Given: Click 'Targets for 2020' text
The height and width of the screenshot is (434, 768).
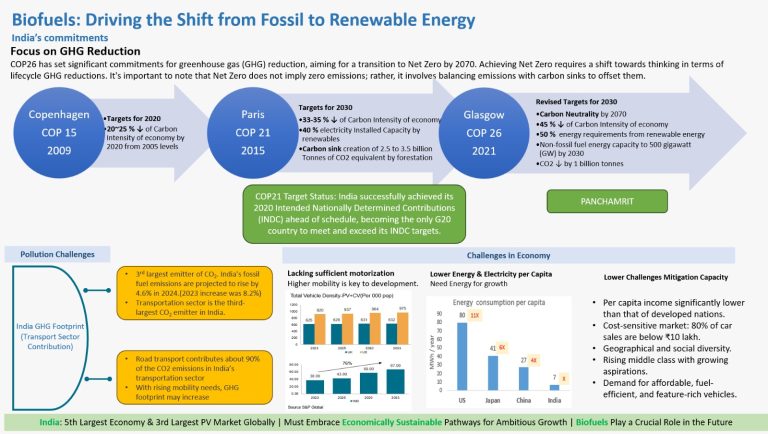Looking at the screenshot, I should click(x=133, y=119).
